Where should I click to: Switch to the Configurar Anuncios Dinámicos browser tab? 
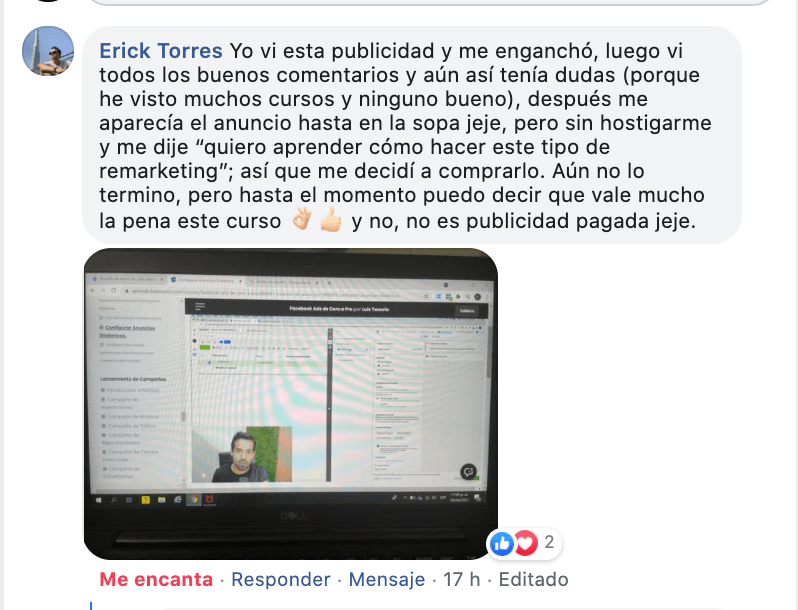(x=207, y=281)
